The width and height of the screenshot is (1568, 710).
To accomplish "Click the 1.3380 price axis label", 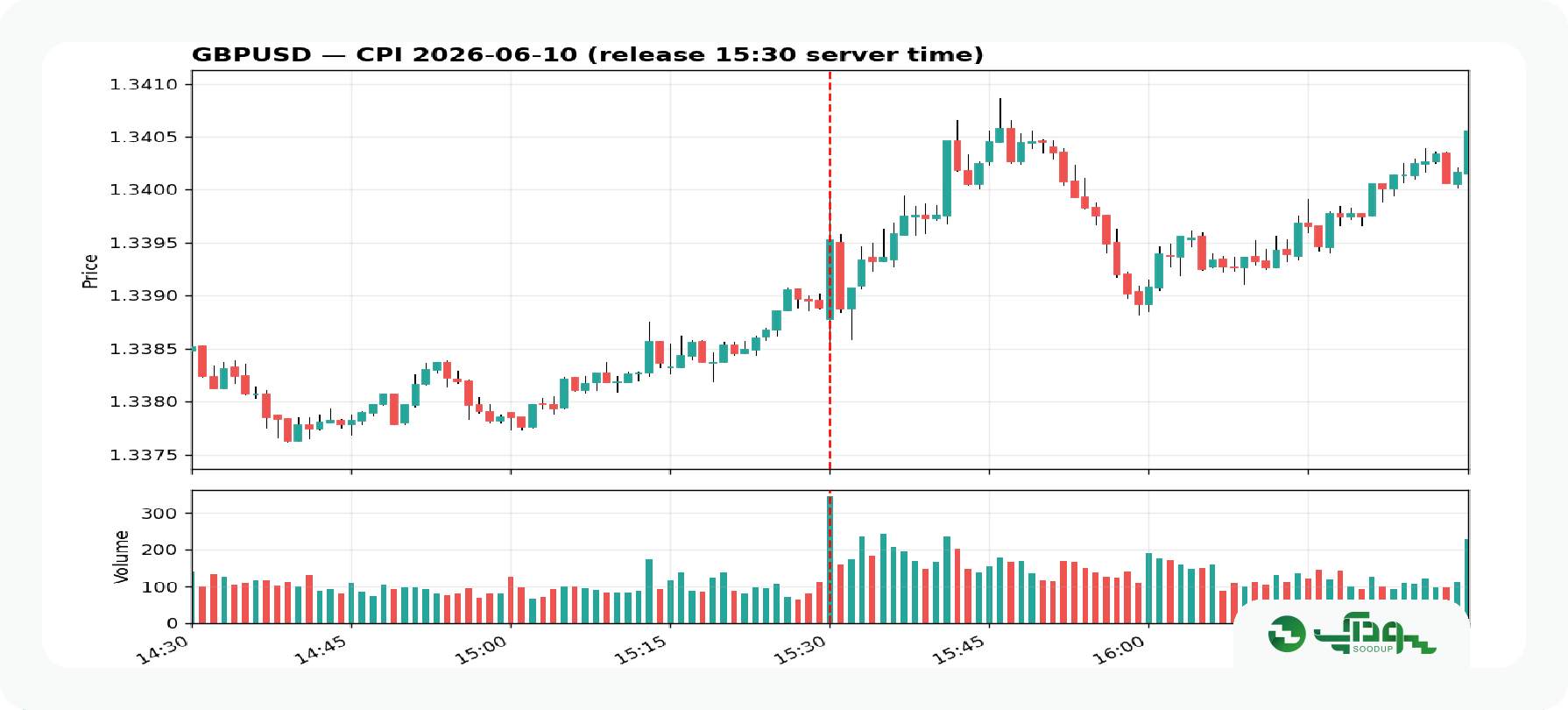I will 144,401.
